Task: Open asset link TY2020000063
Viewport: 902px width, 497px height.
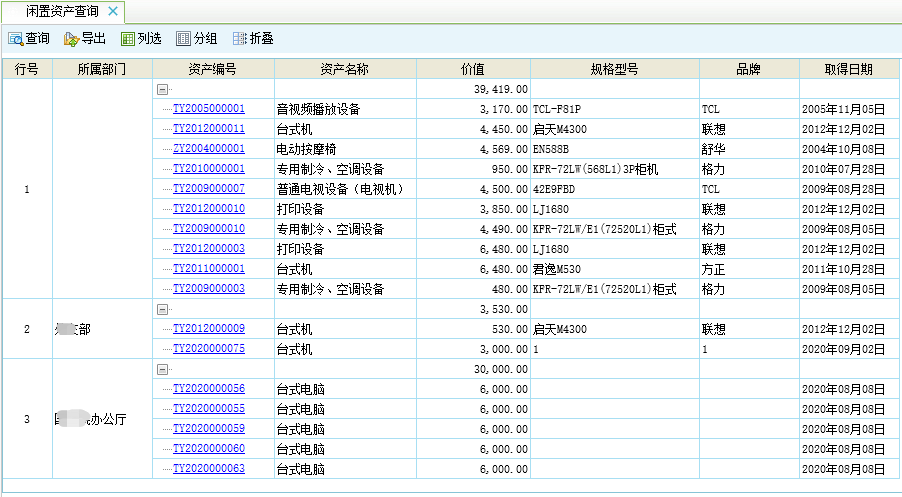Action: [x=208, y=469]
